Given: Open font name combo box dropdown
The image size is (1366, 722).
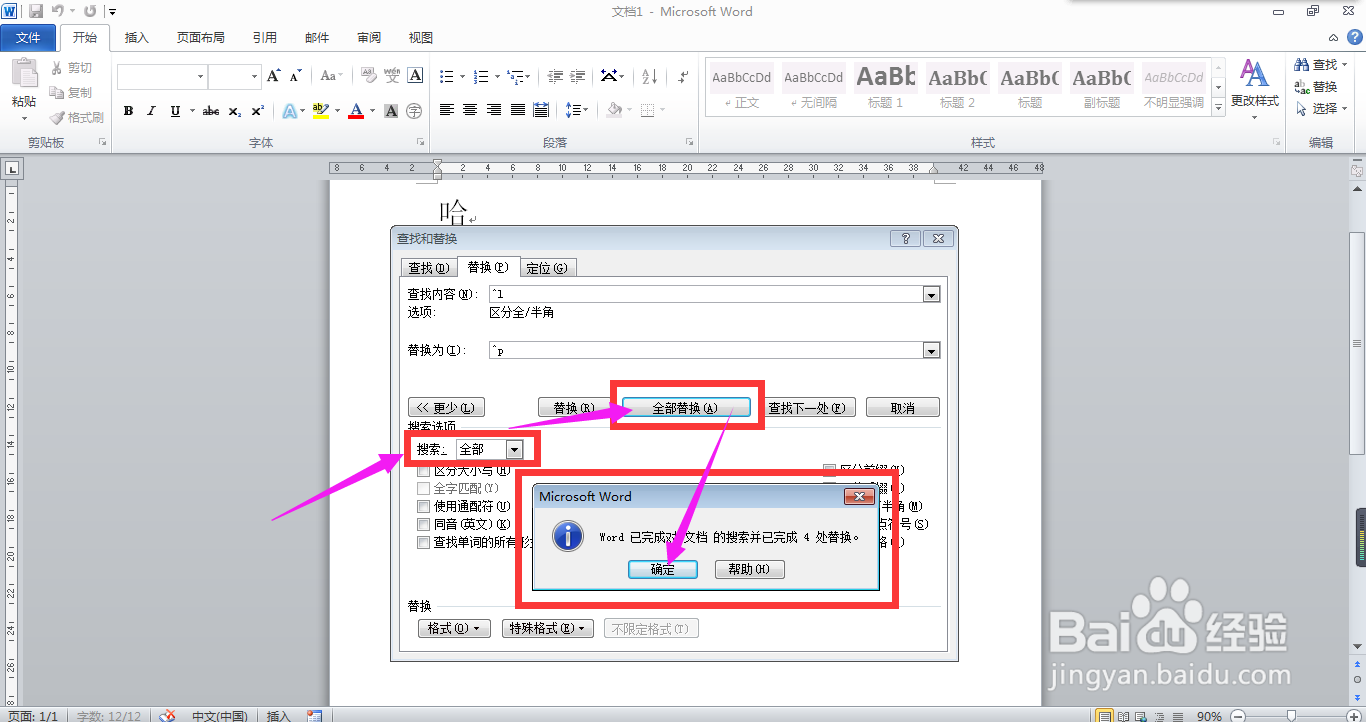Looking at the screenshot, I should click(x=200, y=76).
